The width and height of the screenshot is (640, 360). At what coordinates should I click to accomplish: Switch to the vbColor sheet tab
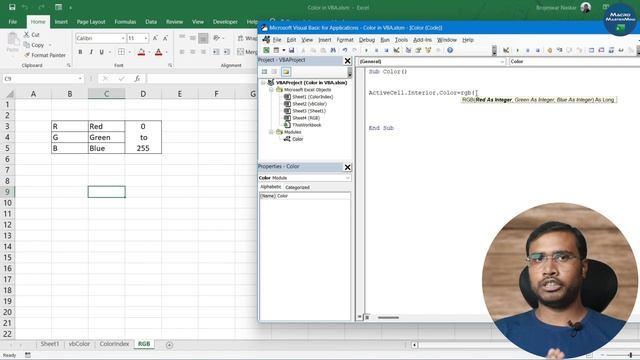[79, 344]
